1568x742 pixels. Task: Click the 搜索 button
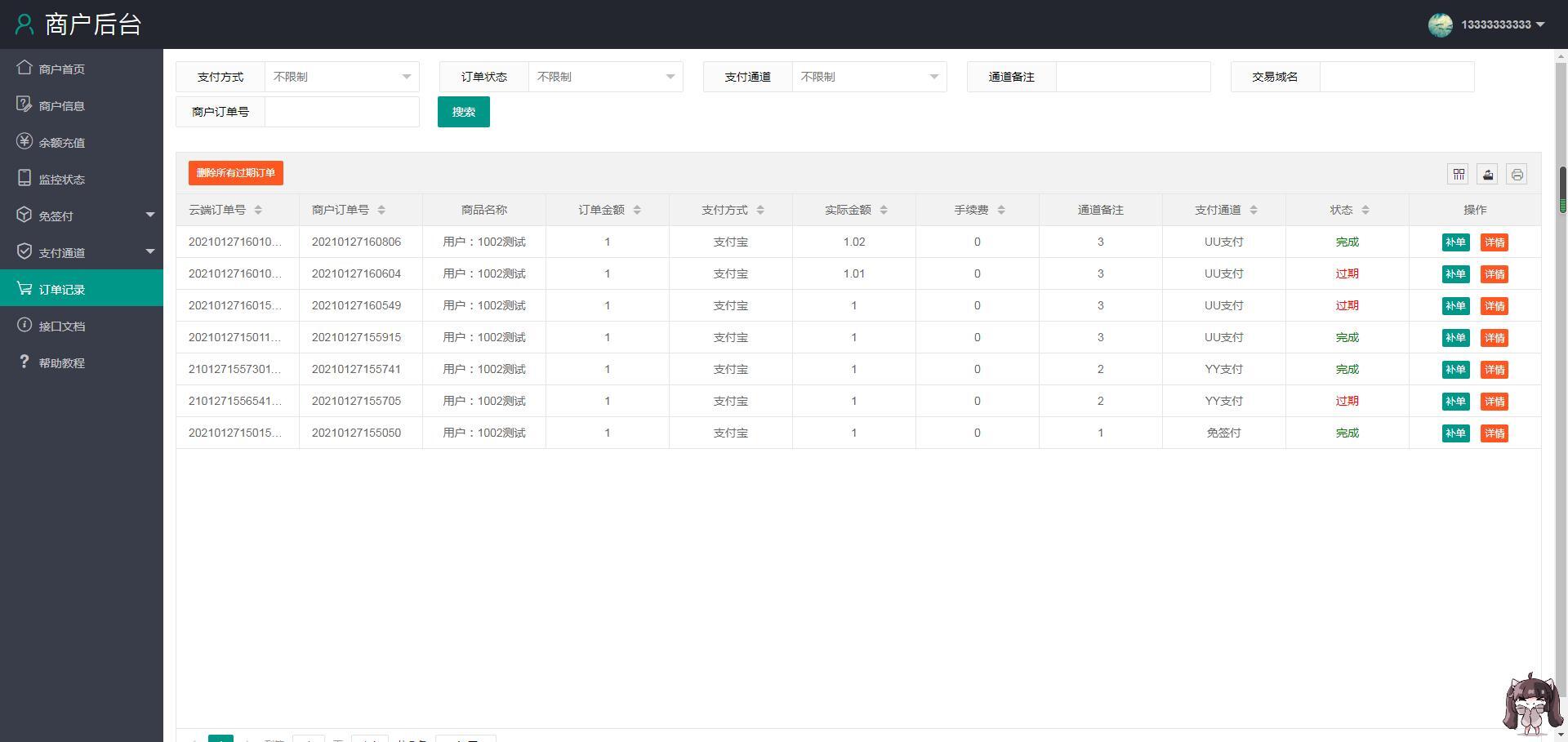pos(463,112)
